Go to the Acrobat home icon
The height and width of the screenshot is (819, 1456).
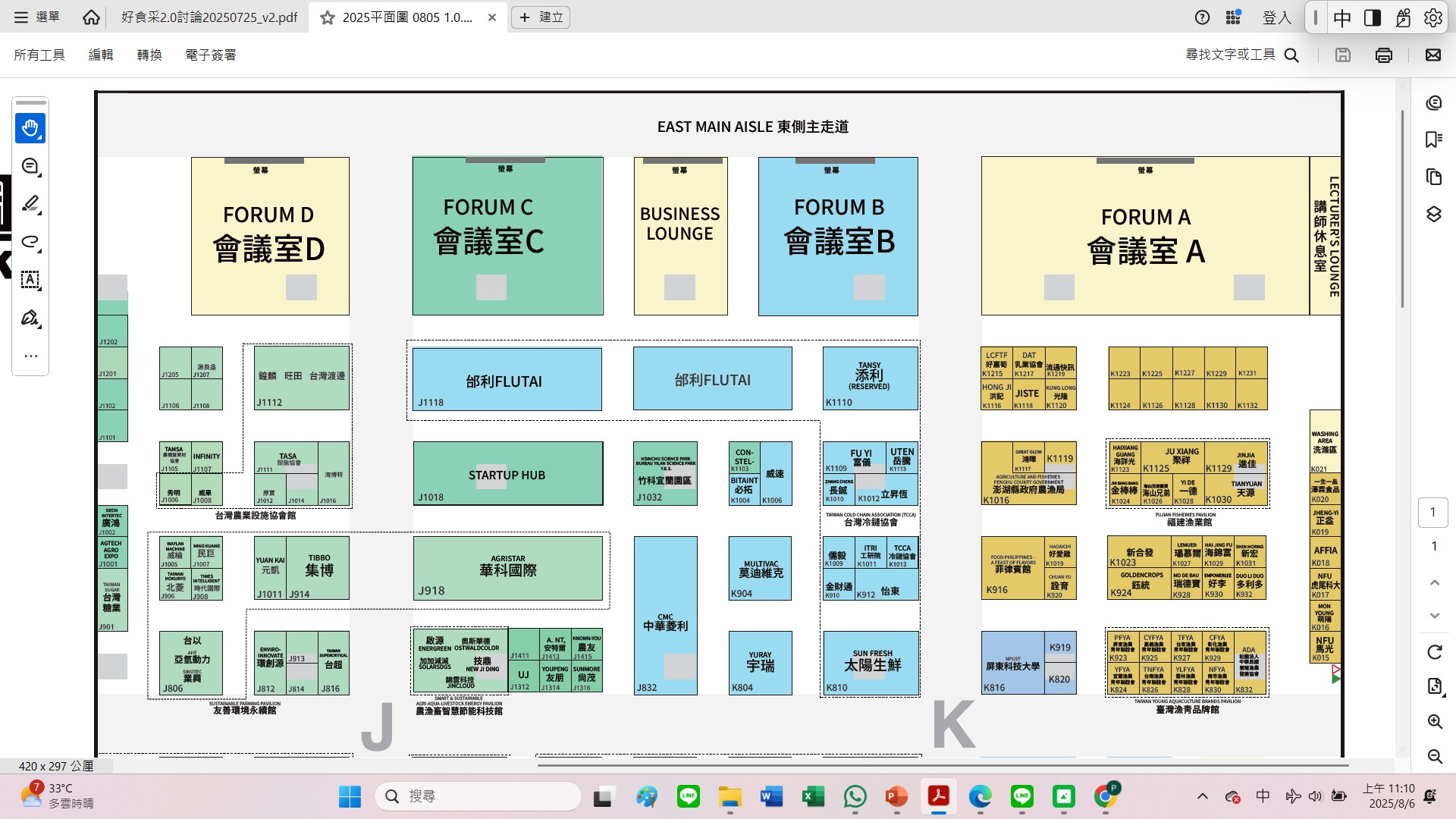[x=91, y=17]
